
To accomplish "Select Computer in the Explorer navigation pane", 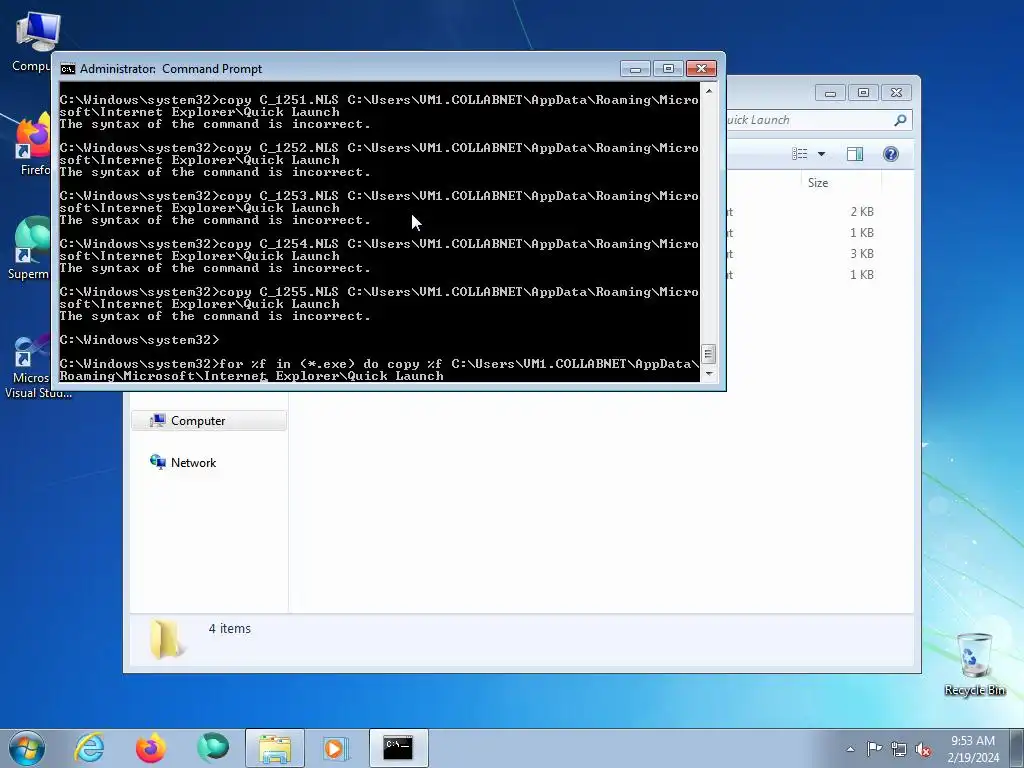I will click(209, 421).
